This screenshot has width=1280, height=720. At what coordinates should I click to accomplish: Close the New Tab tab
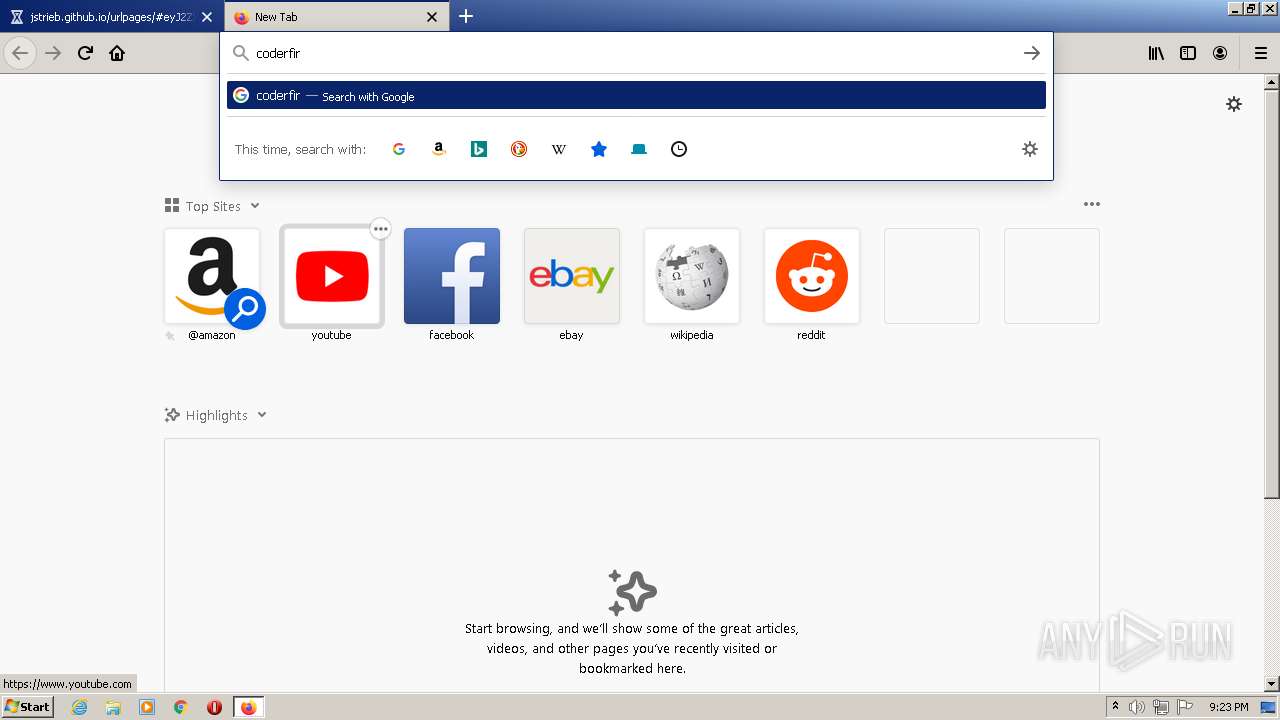coord(432,17)
